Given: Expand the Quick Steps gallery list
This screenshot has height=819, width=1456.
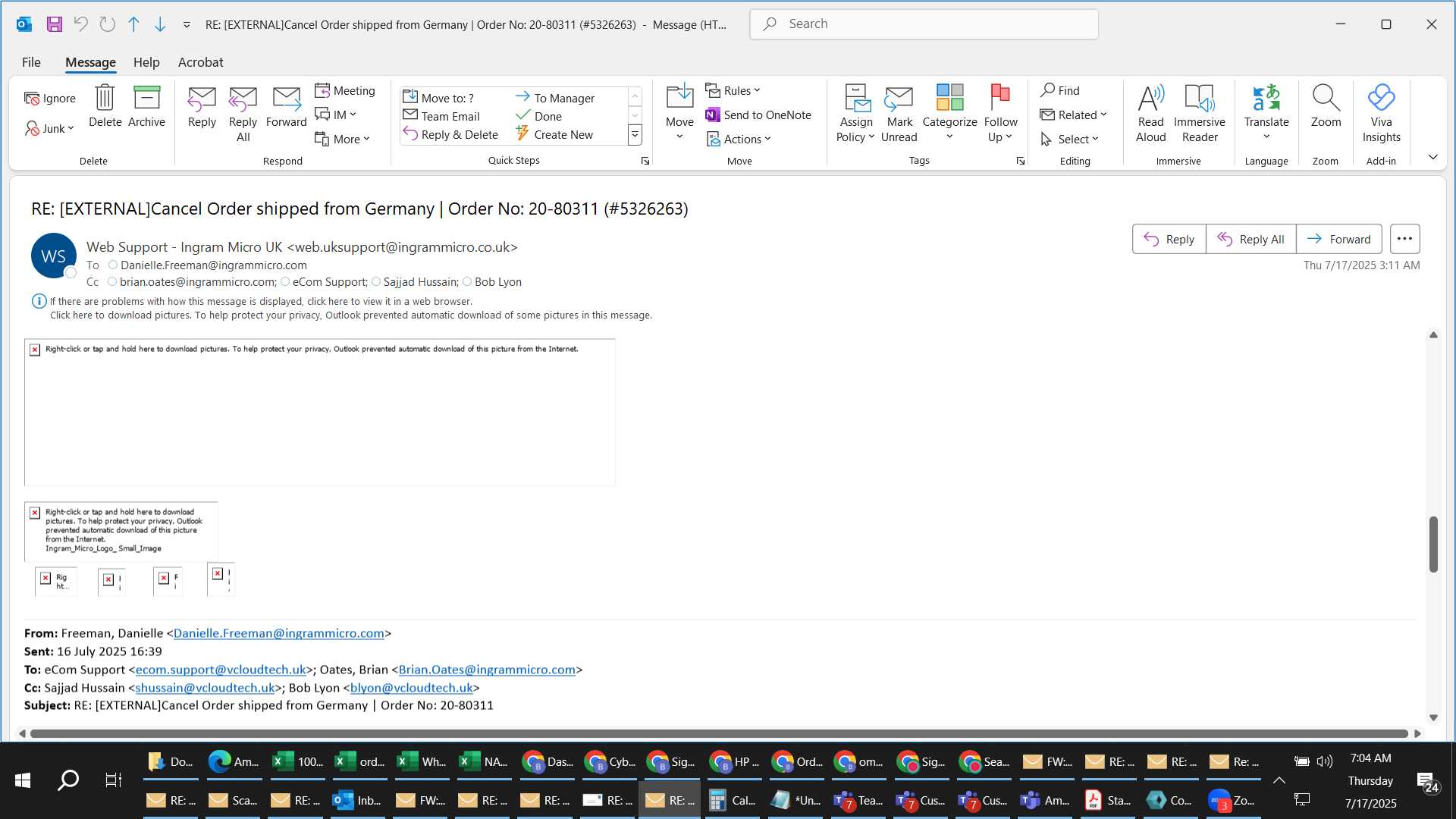Looking at the screenshot, I should click(635, 135).
